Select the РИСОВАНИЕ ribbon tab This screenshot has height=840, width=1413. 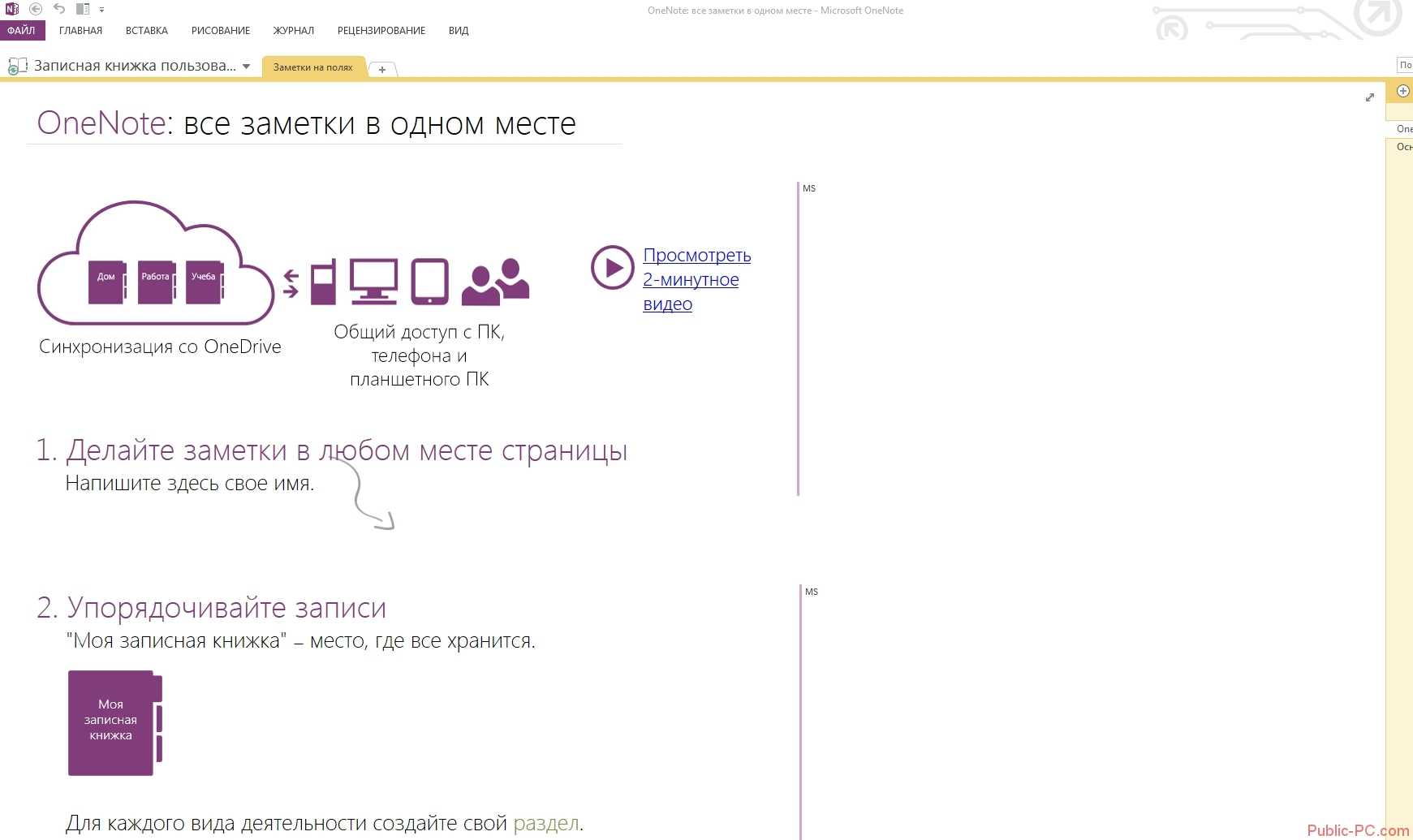pyautogui.click(x=221, y=30)
